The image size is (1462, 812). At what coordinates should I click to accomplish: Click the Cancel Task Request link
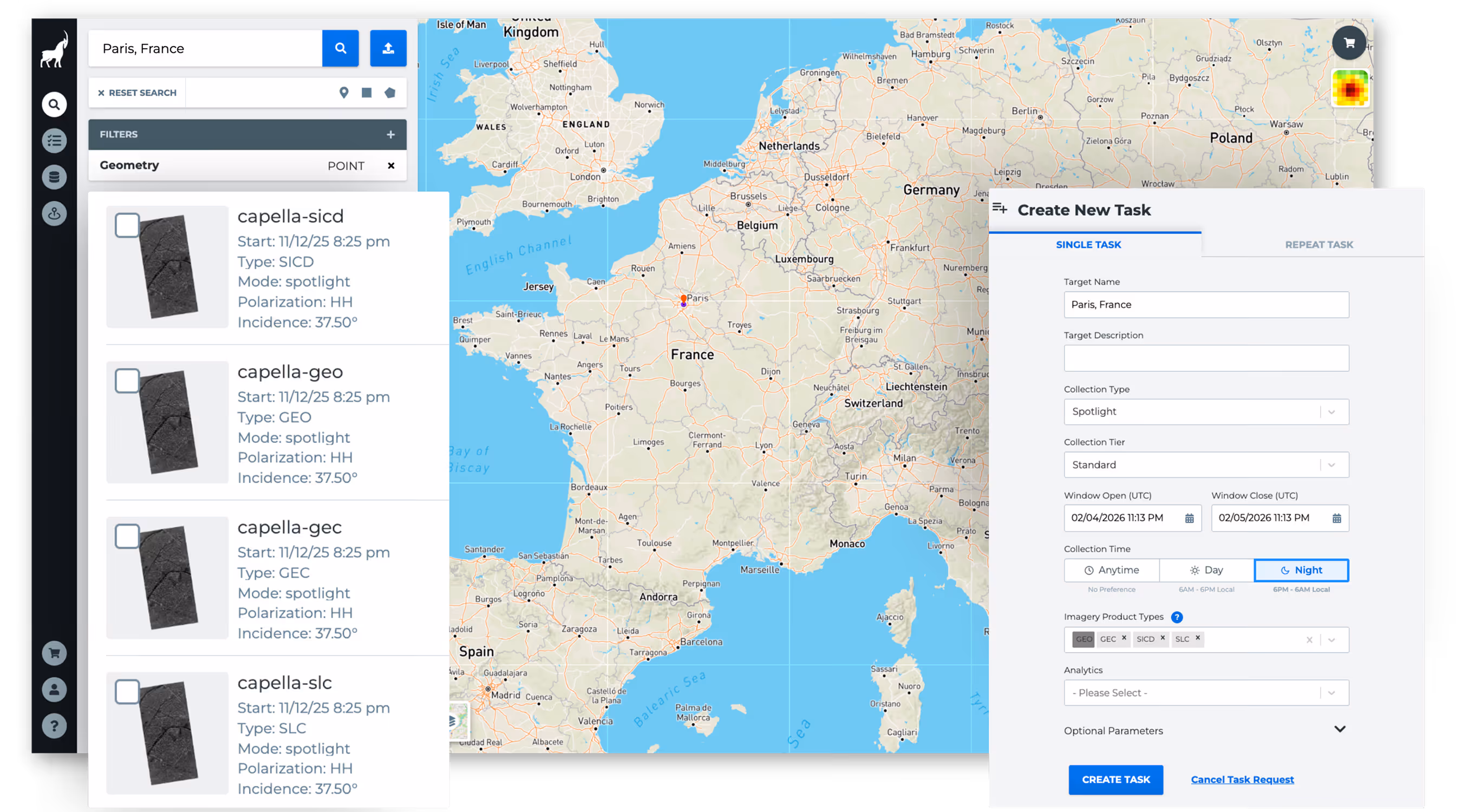pyautogui.click(x=1242, y=779)
